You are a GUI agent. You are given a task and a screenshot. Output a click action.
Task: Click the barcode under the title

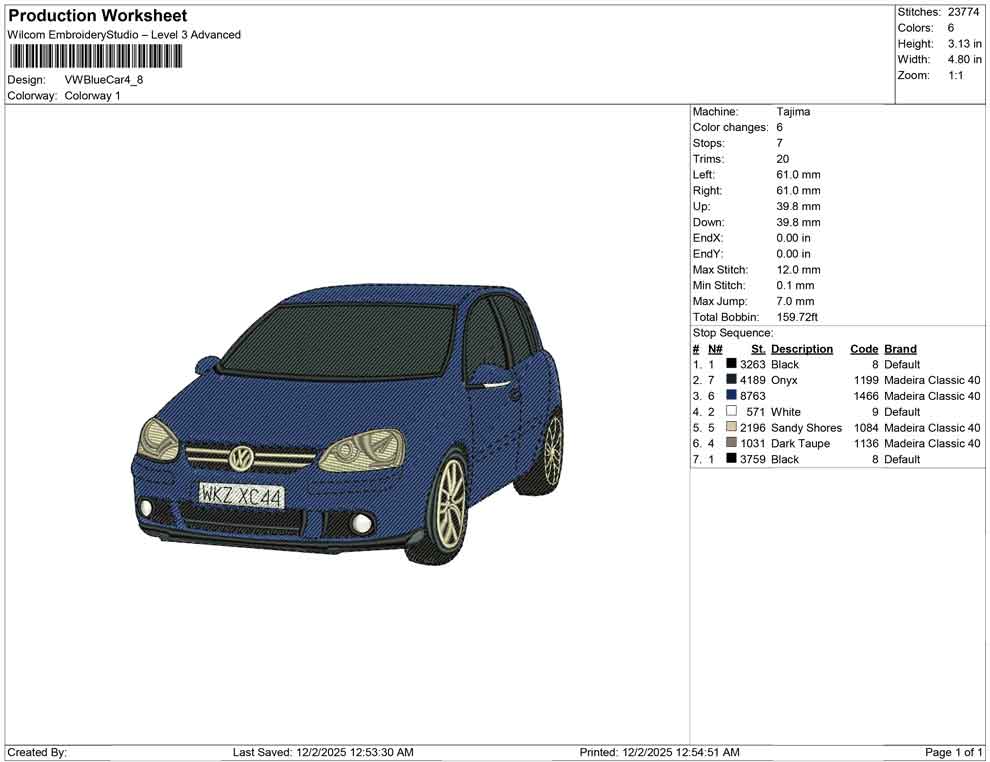(x=95, y=57)
